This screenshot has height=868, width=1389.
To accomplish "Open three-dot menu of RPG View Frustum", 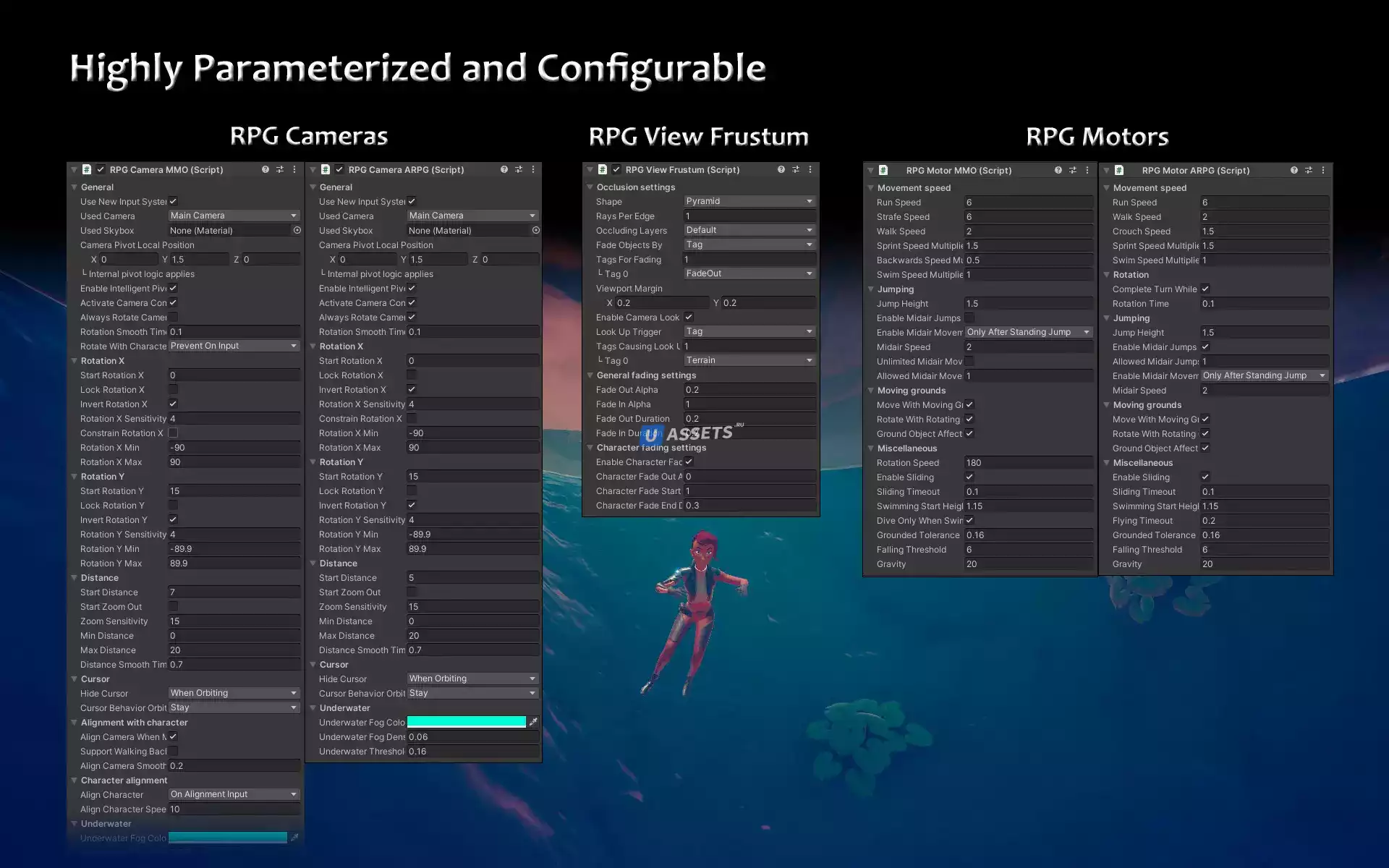I will (810, 169).
